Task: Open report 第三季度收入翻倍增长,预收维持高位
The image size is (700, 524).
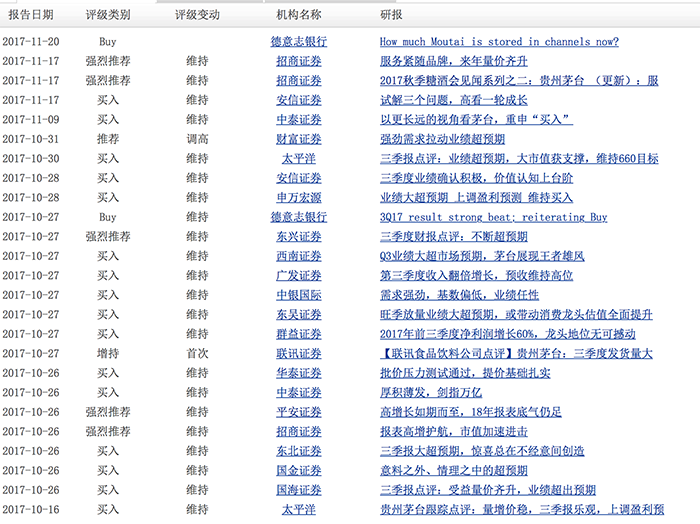Action: [x=476, y=275]
